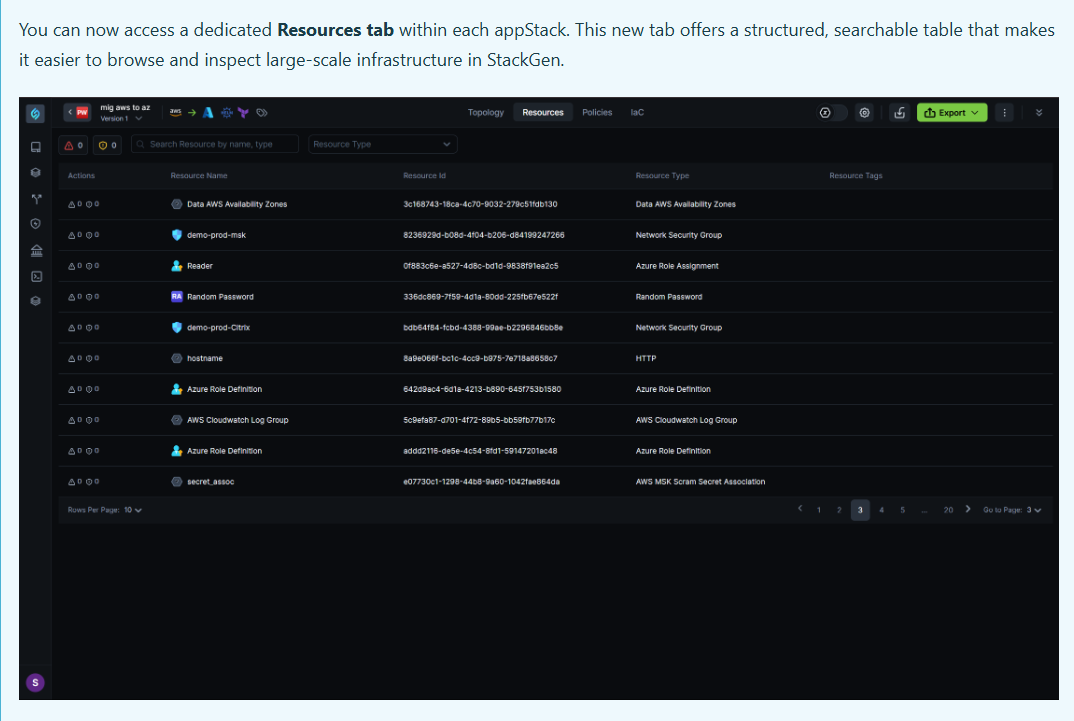Focus the Search Resource input field

[215, 144]
